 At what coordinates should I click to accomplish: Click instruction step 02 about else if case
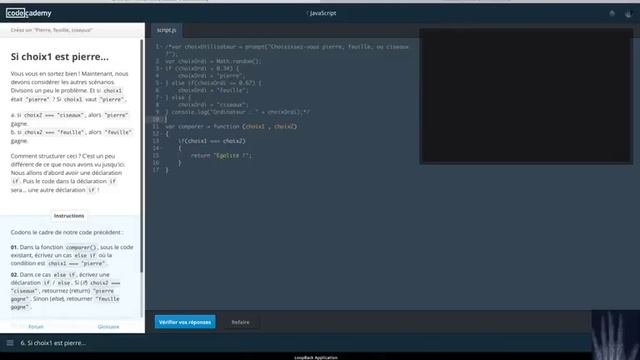click(65, 291)
